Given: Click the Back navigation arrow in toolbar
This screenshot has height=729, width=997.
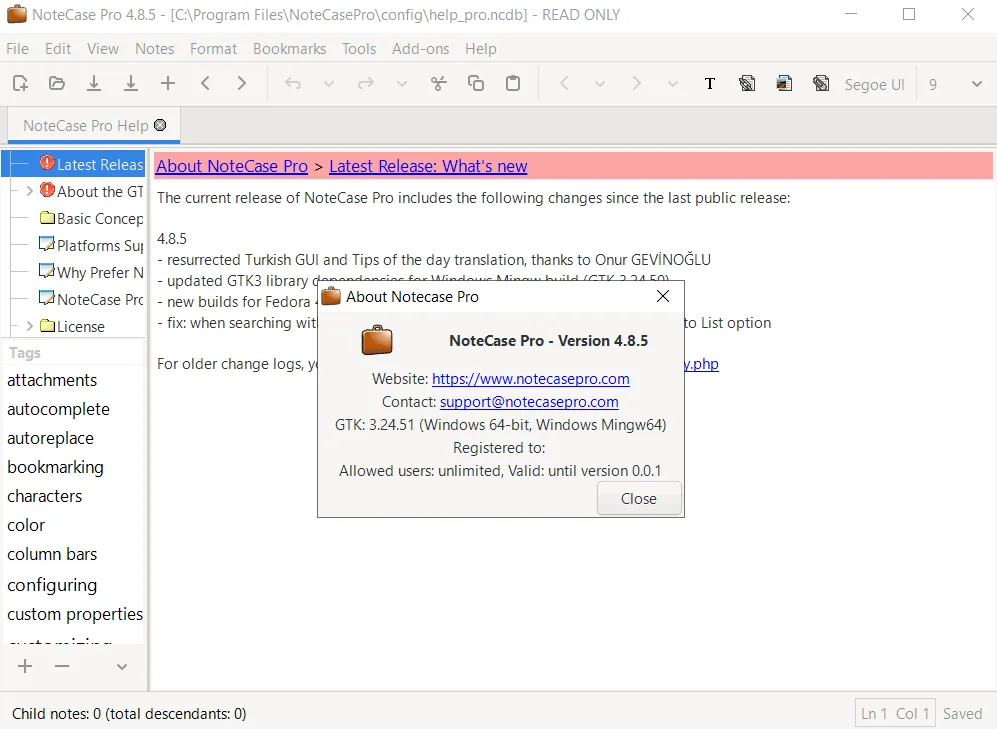Looking at the screenshot, I should pyautogui.click(x=563, y=83).
